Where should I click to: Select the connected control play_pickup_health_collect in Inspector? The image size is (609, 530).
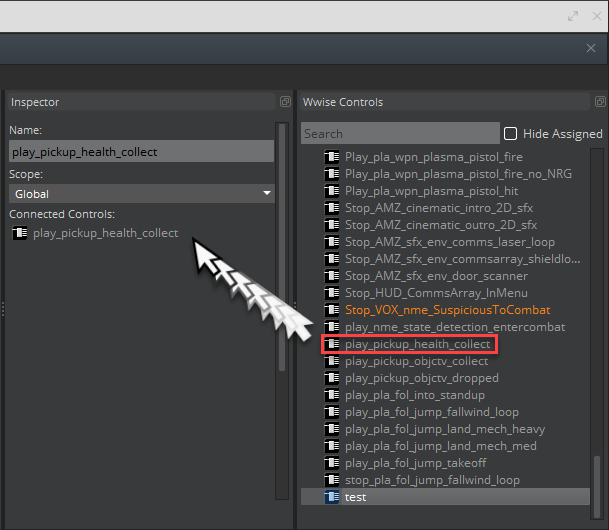tap(105, 233)
